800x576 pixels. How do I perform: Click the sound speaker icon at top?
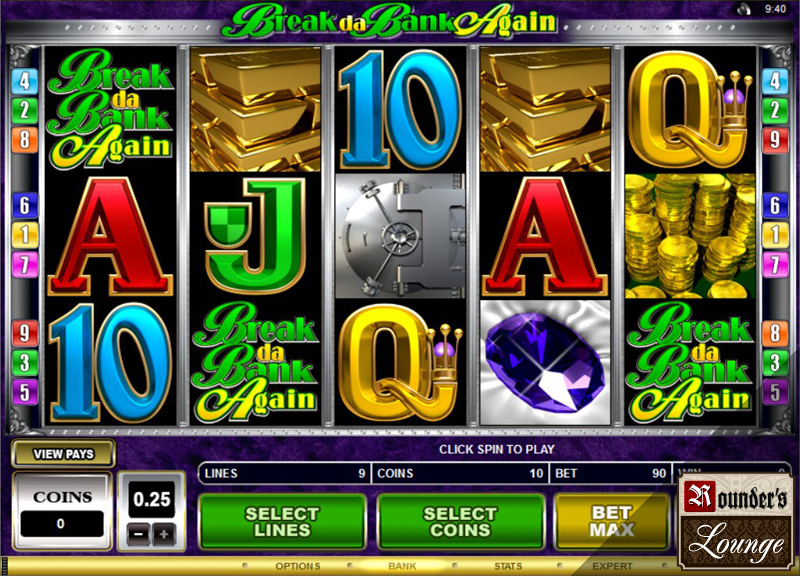[x=745, y=9]
